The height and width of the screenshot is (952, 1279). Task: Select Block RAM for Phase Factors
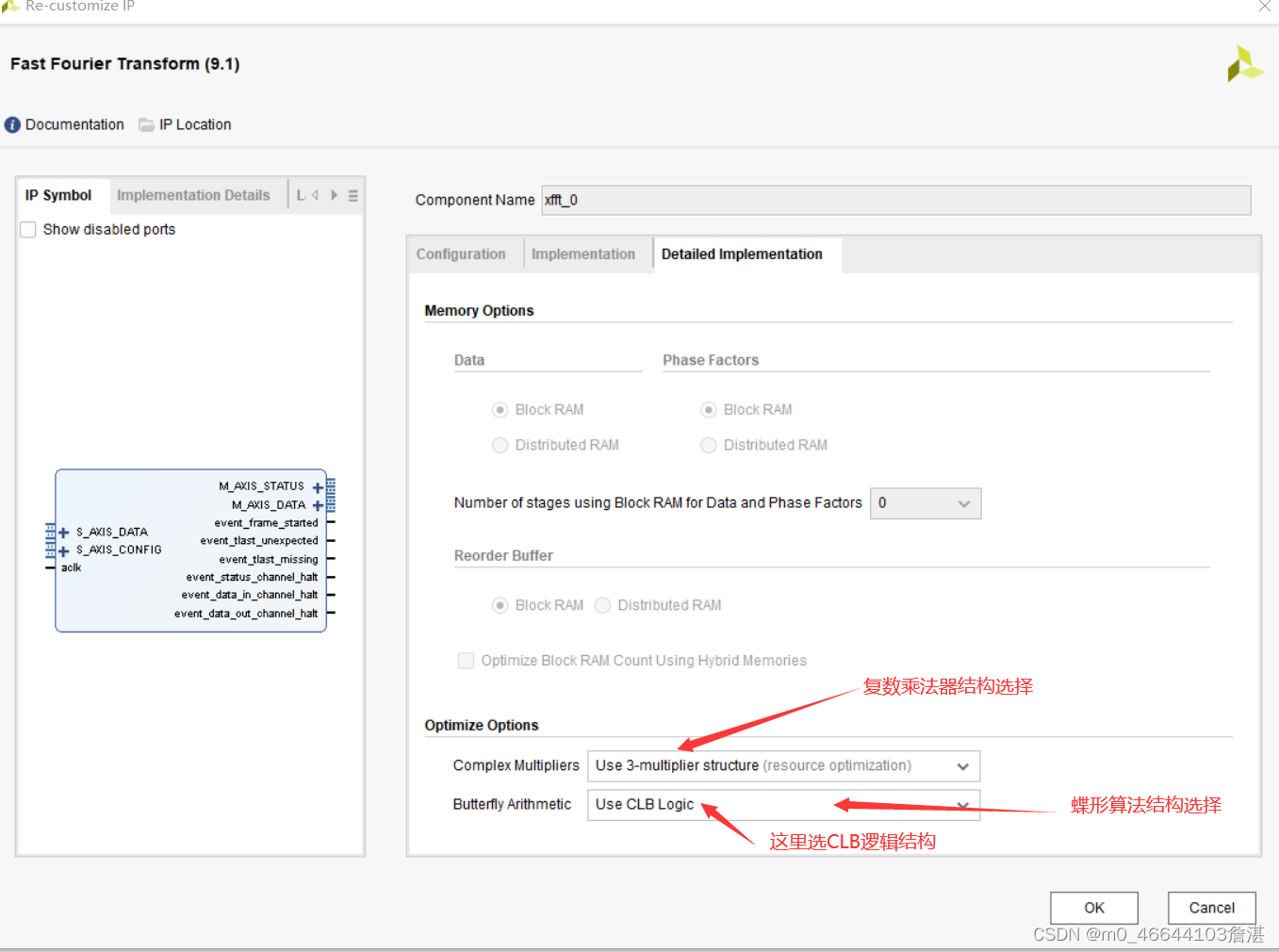709,410
